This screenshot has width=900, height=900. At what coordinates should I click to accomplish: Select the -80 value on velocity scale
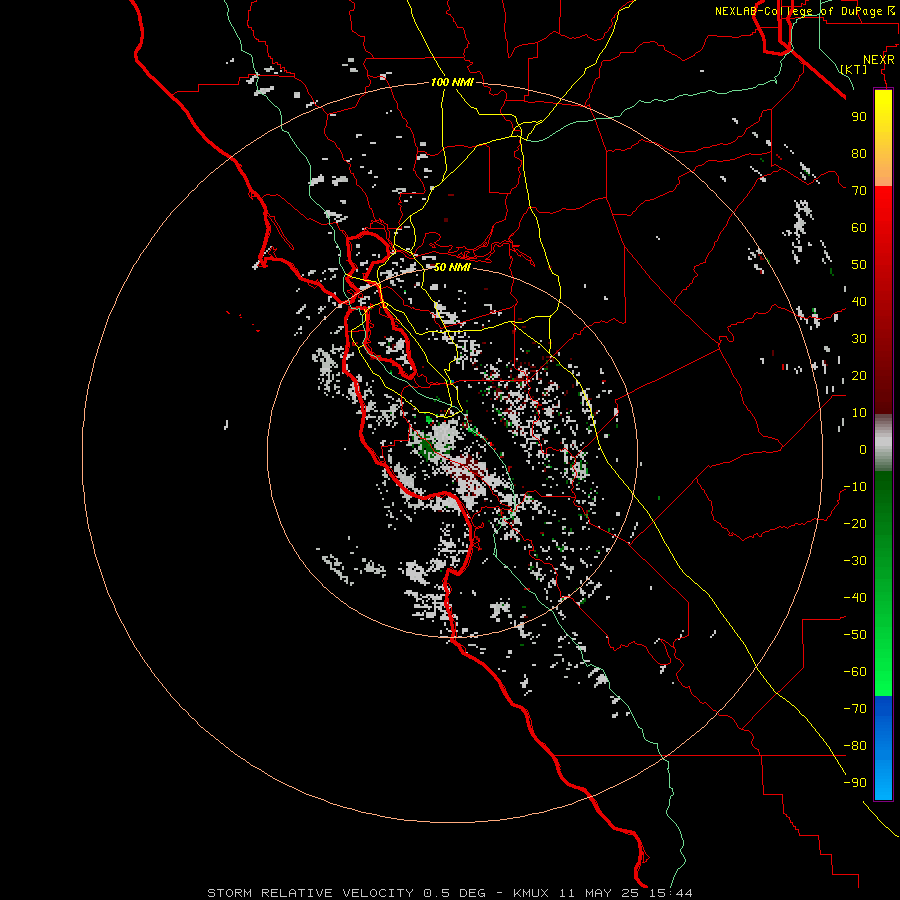pos(855,746)
